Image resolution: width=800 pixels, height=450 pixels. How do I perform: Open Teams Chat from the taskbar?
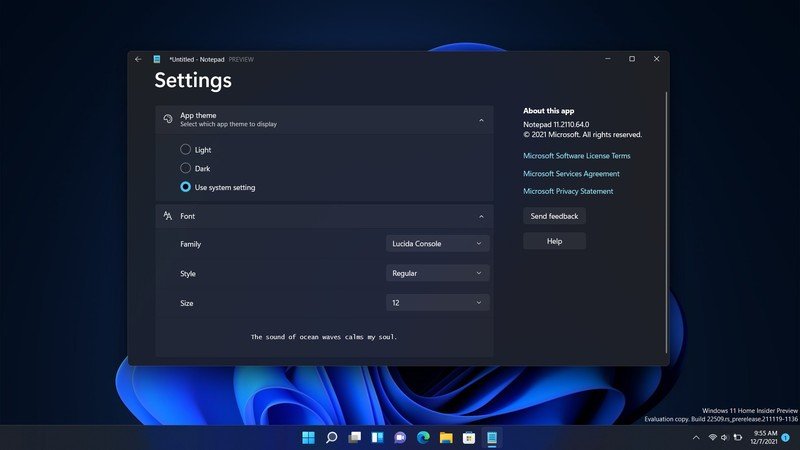(x=400, y=437)
